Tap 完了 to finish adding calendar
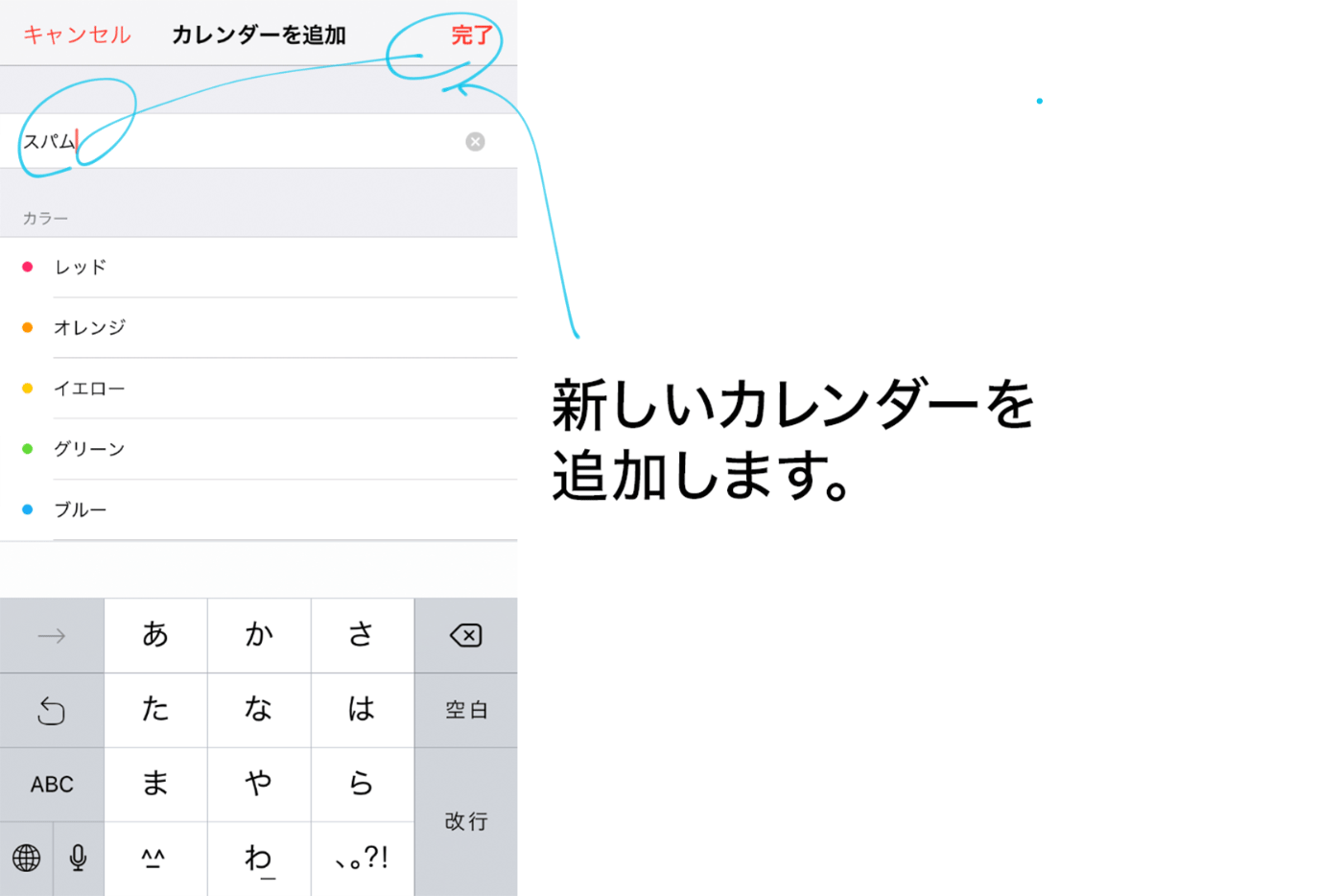This screenshot has height=896, width=1343. coord(472,35)
